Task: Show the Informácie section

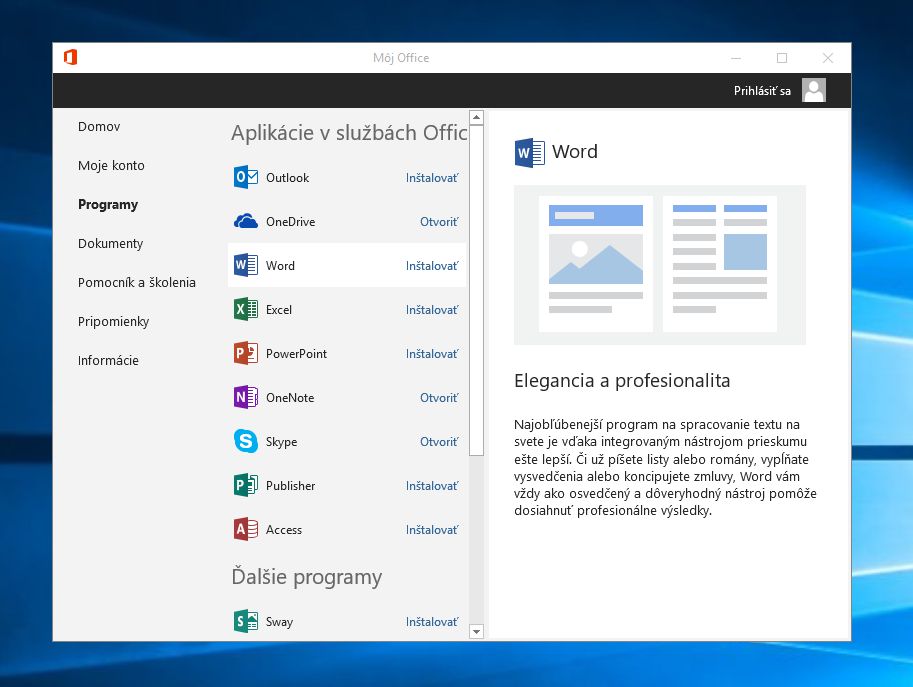Action: (x=108, y=360)
